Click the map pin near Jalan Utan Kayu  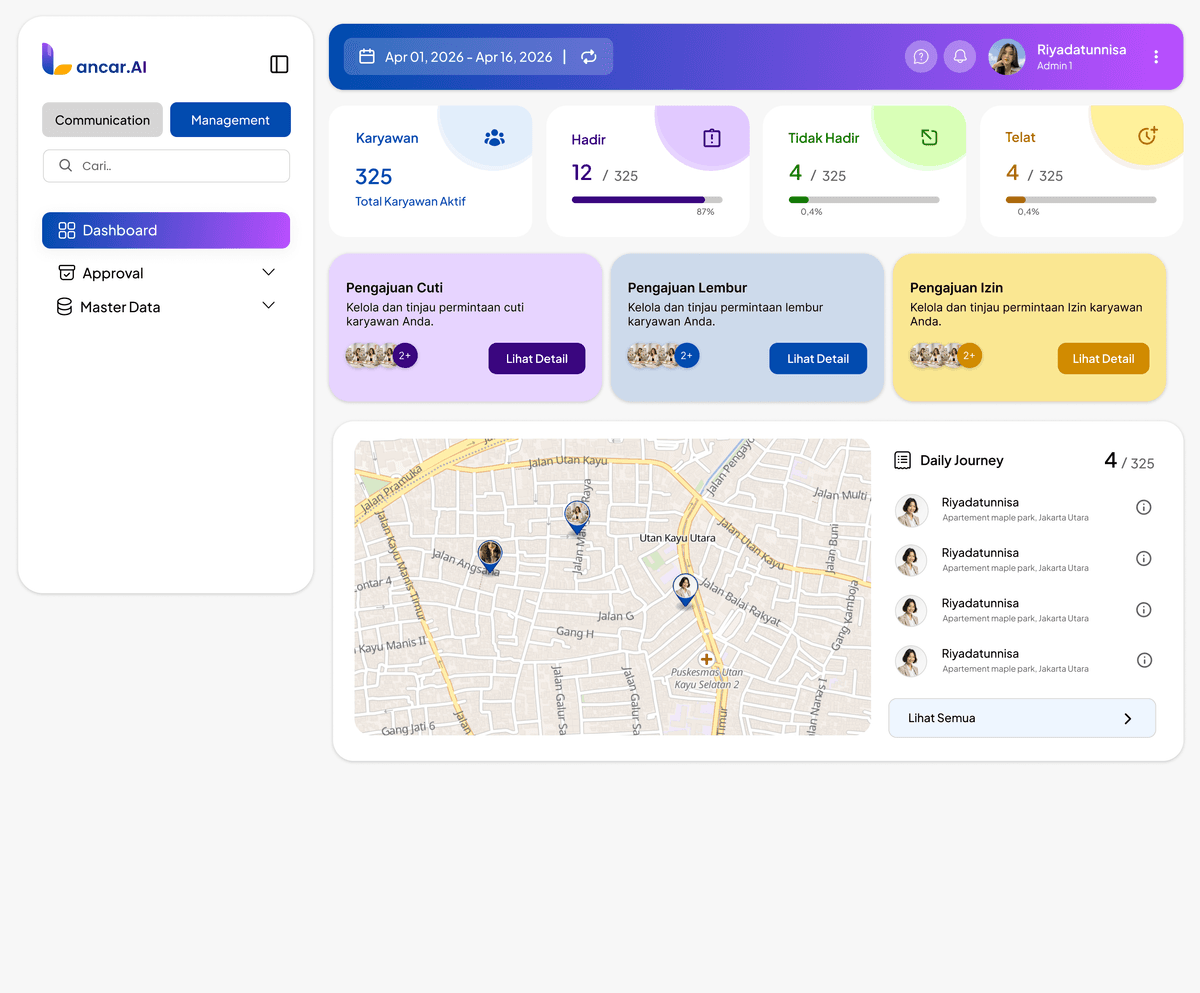(x=577, y=518)
